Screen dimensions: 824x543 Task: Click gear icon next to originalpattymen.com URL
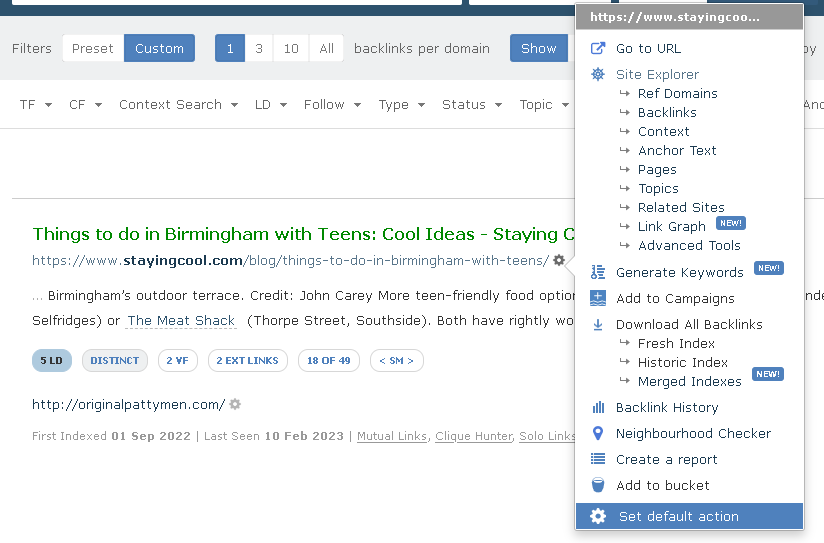tap(235, 404)
